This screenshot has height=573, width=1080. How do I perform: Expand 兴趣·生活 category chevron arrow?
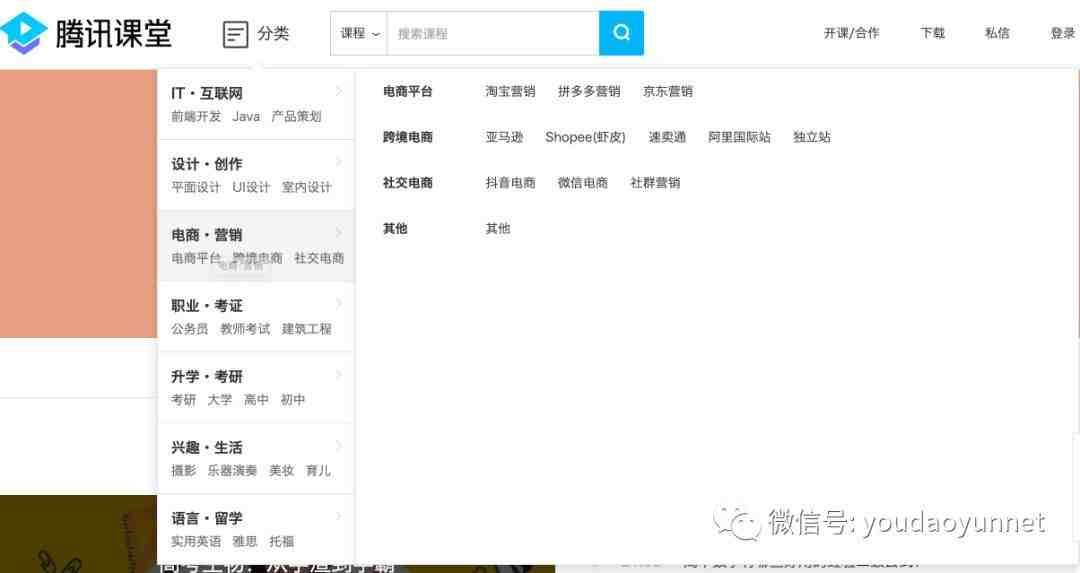(x=338, y=446)
